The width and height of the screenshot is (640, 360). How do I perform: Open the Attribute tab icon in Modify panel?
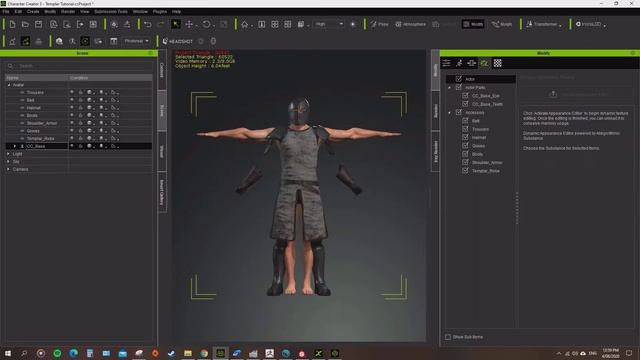point(447,63)
